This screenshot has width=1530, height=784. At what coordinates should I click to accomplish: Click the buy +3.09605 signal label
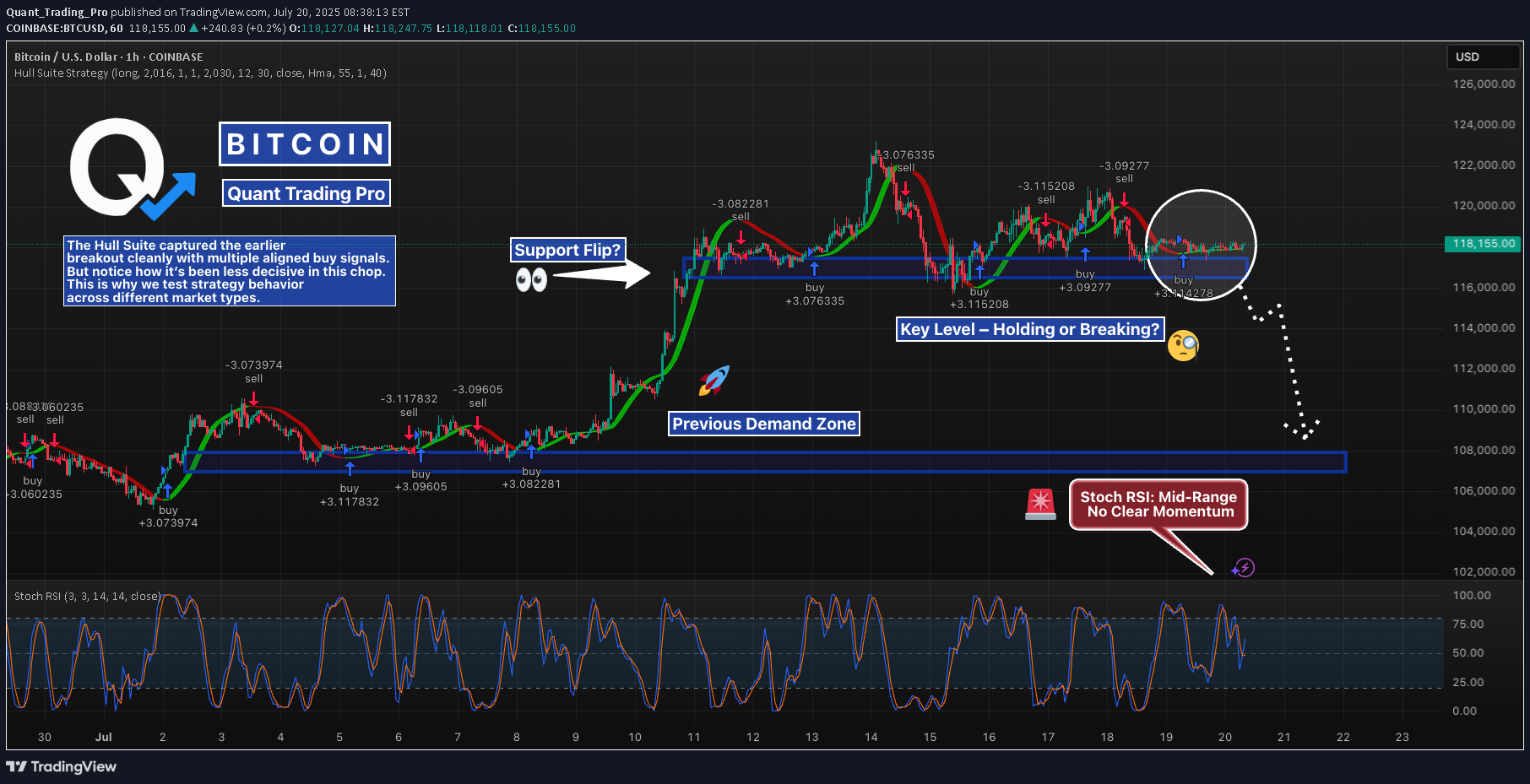421,480
